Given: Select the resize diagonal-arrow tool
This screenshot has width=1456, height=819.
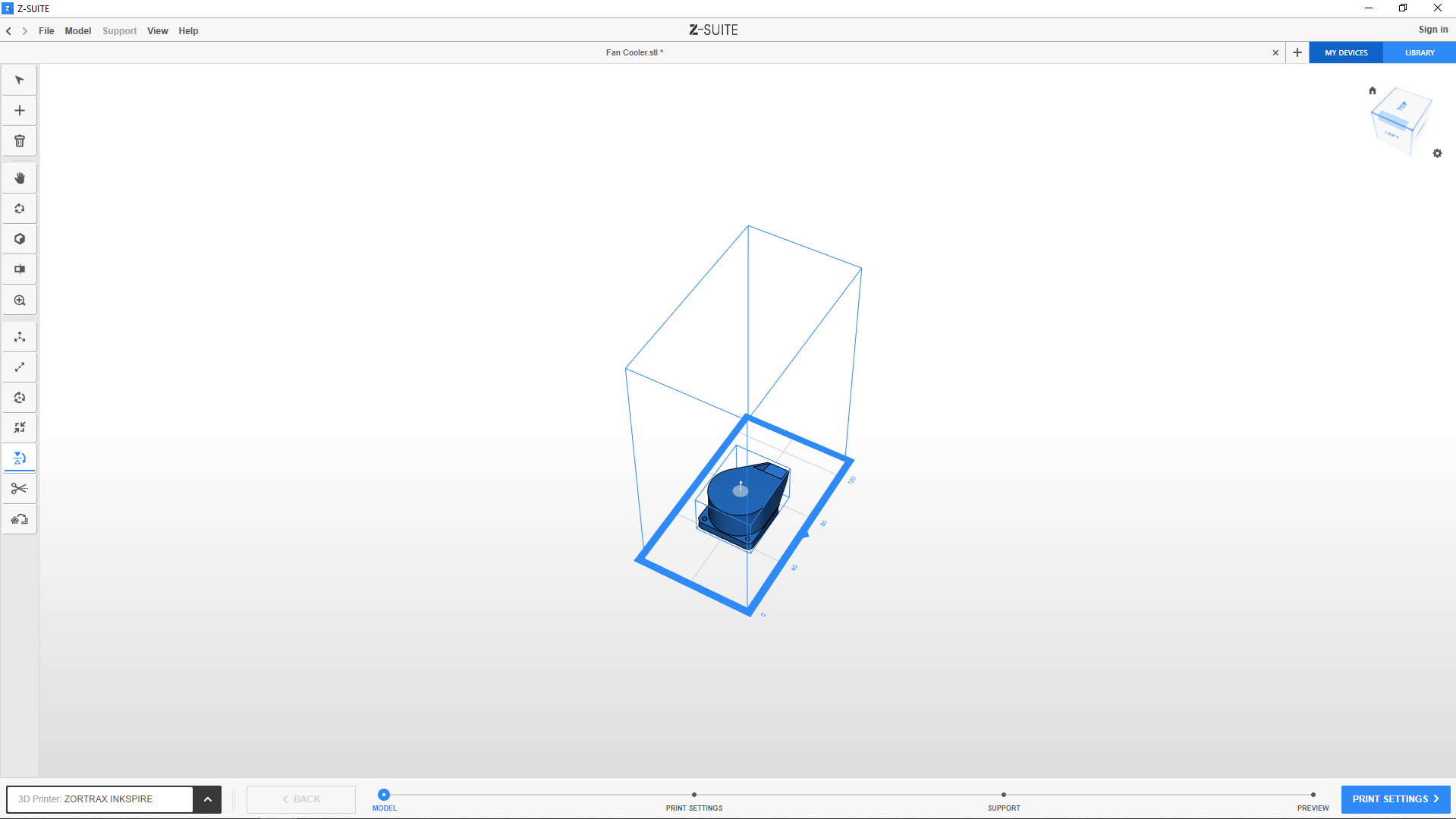Looking at the screenshot, I should click(x=20, y=367).
